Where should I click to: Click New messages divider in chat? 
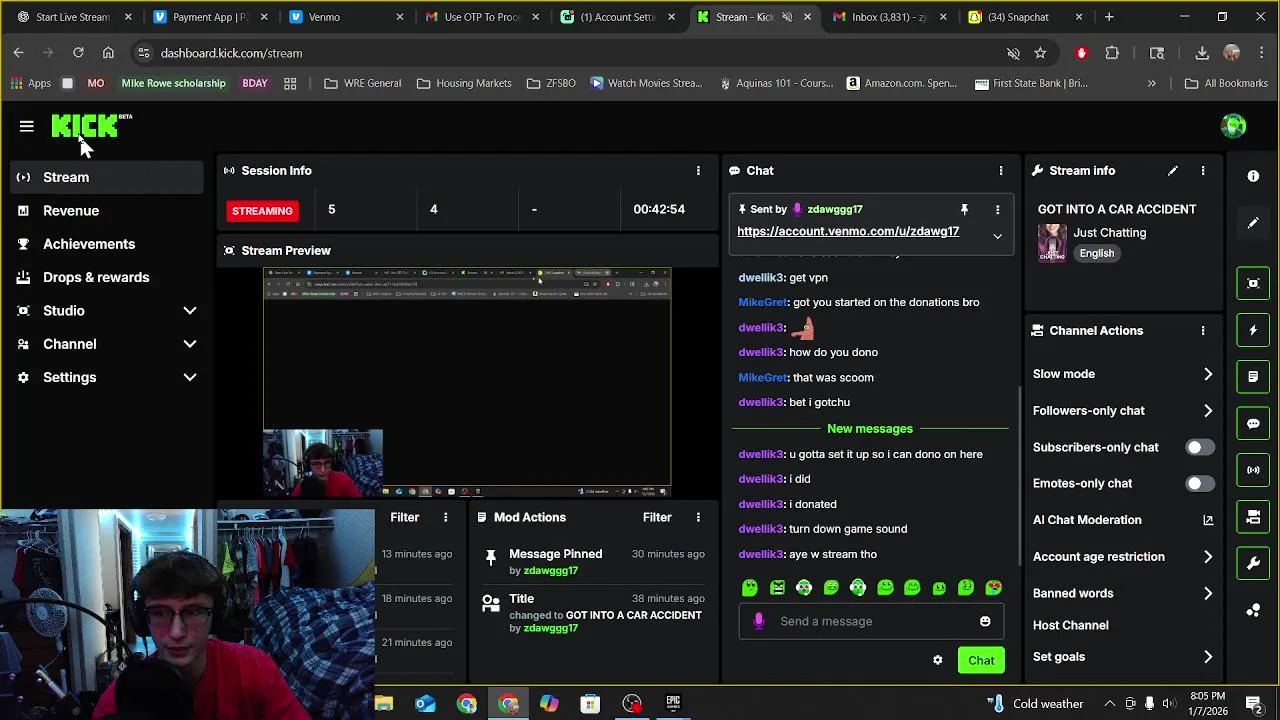pos(870,429)
